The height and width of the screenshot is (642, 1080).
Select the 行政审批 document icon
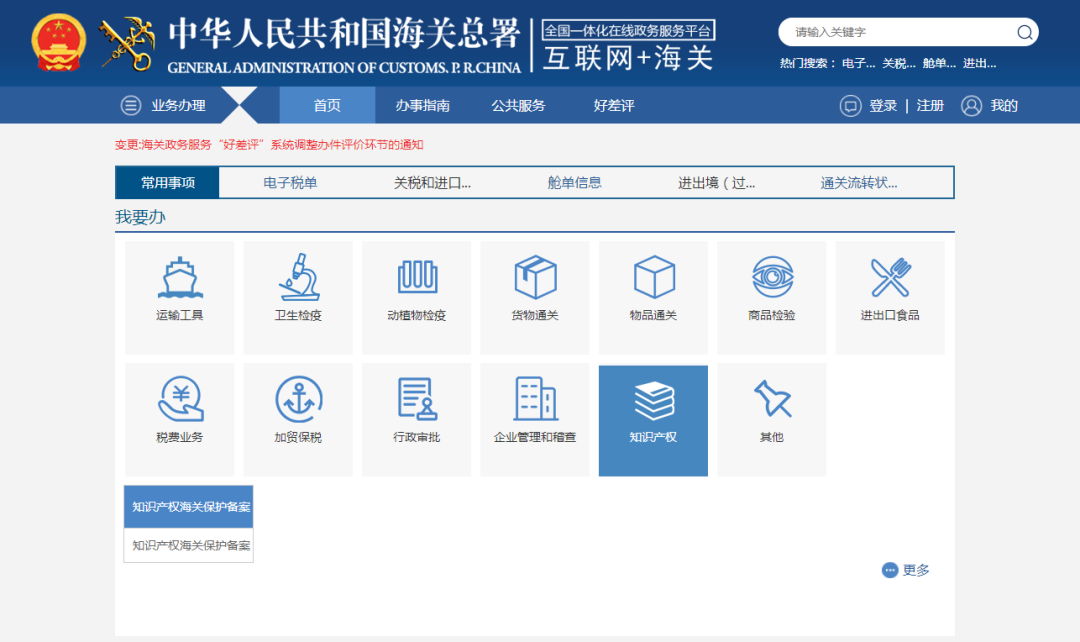[x=416, y=405]
